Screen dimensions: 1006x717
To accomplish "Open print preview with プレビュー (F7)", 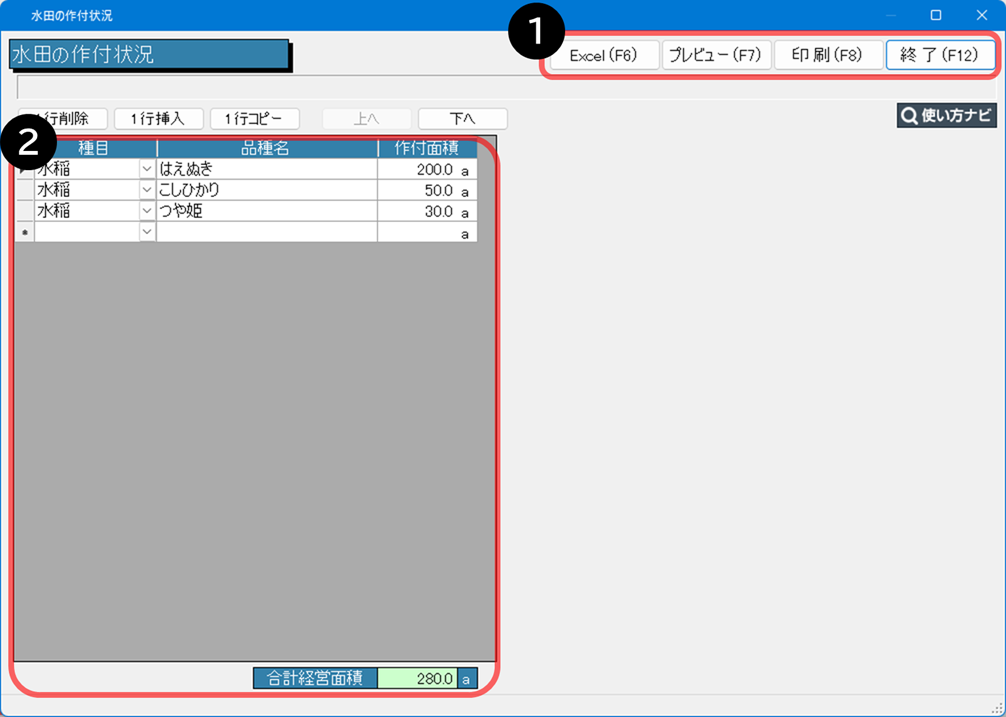I will pos(716,55).
